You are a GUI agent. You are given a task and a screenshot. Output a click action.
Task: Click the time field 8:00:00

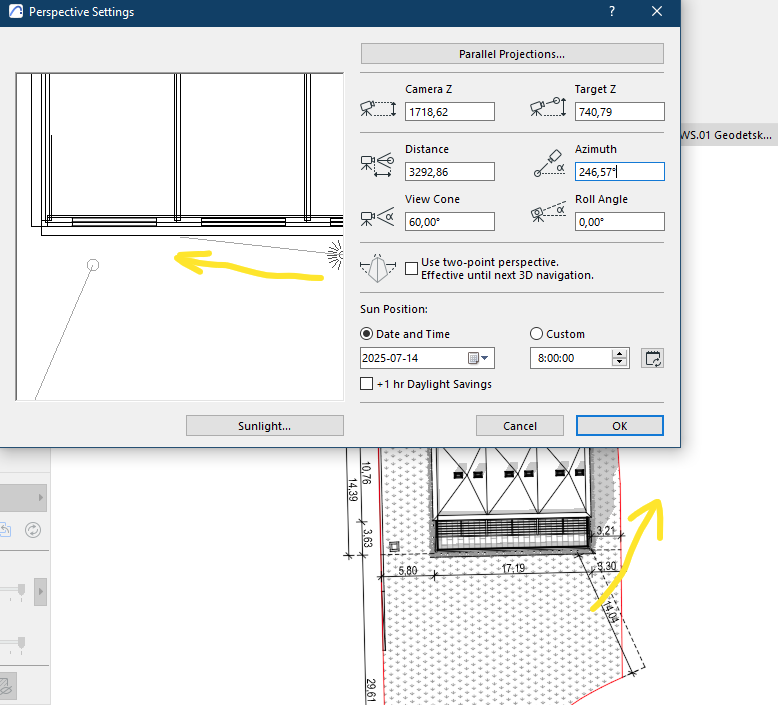coord(571,358)
